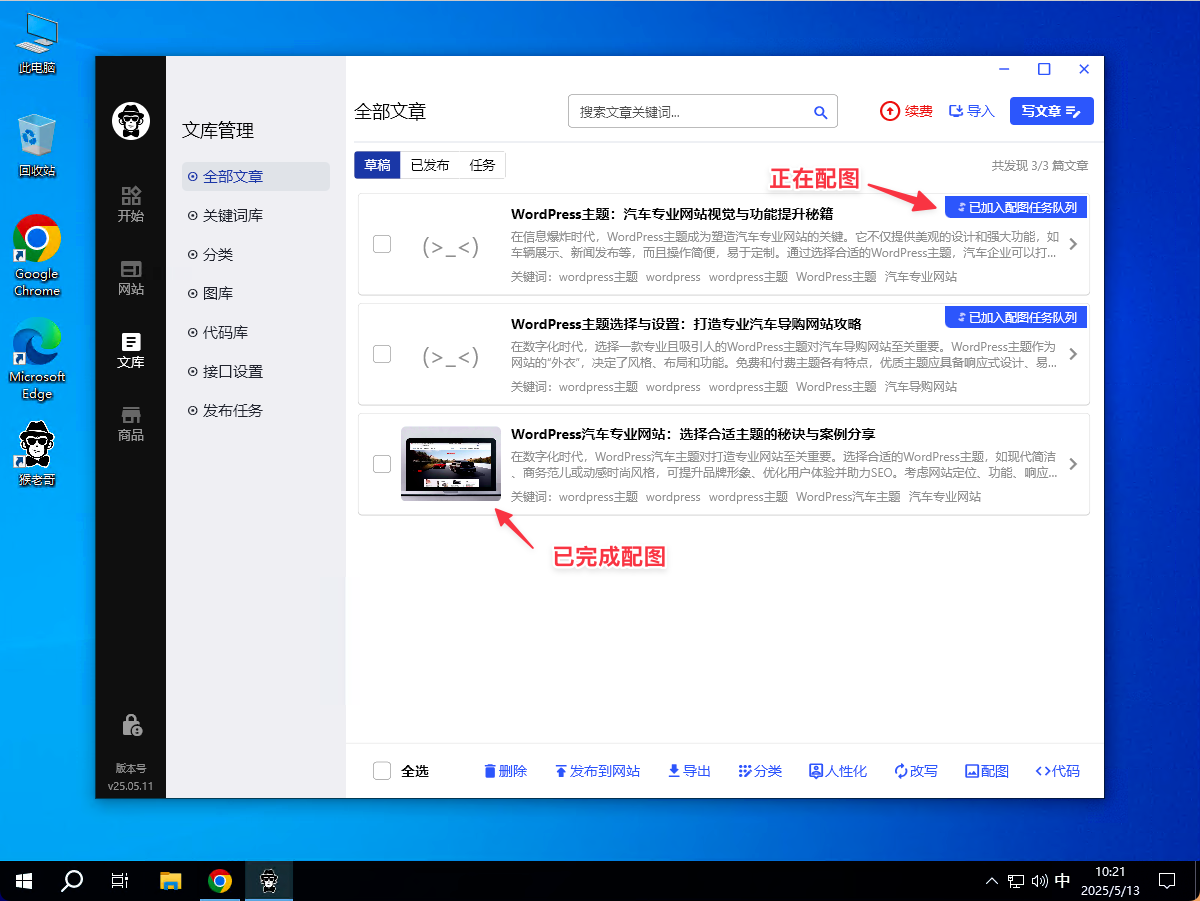This screenshot has height=901, width=1200.
Task: Tick the checkbox for 打造专业汽车导购网站攻略 article
Action: [x=382, y=354]
